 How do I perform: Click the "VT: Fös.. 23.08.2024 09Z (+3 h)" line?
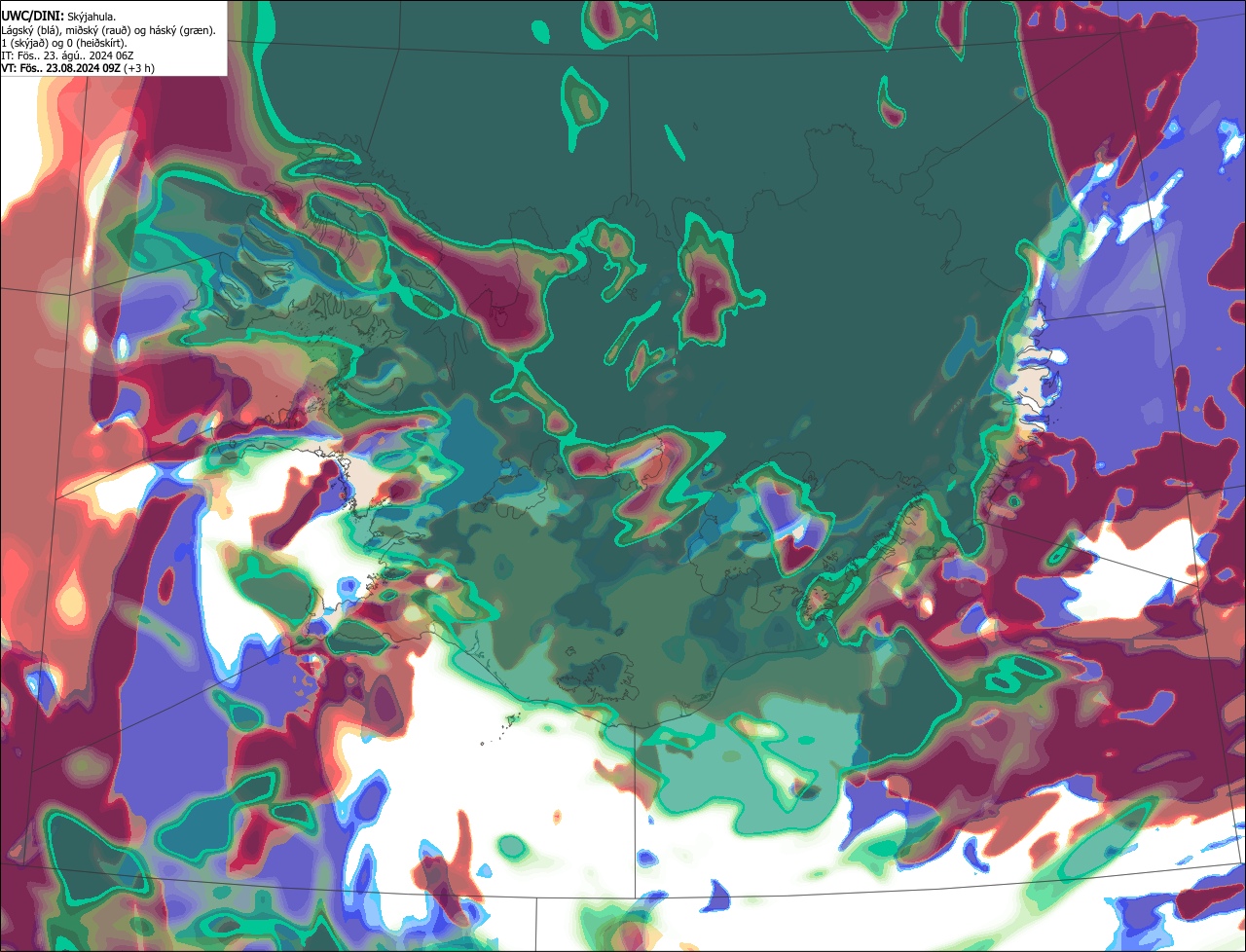[x=78, y=68]
